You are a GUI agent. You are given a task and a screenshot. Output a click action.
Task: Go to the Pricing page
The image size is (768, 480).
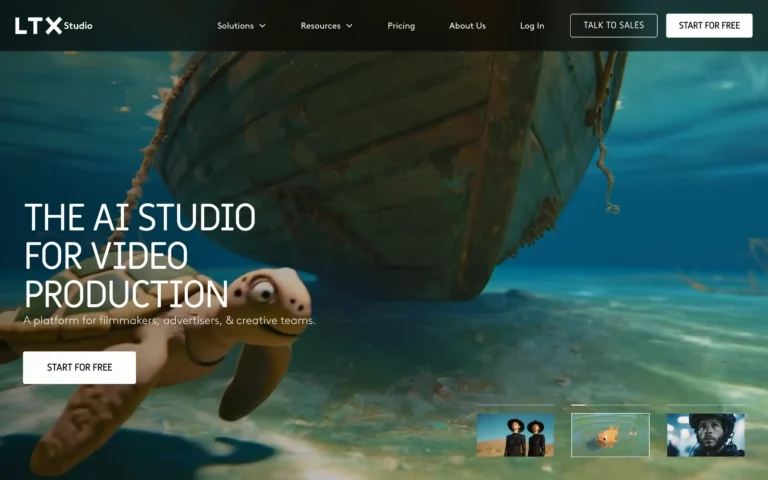pyautogui.click(x=401, y=26)
